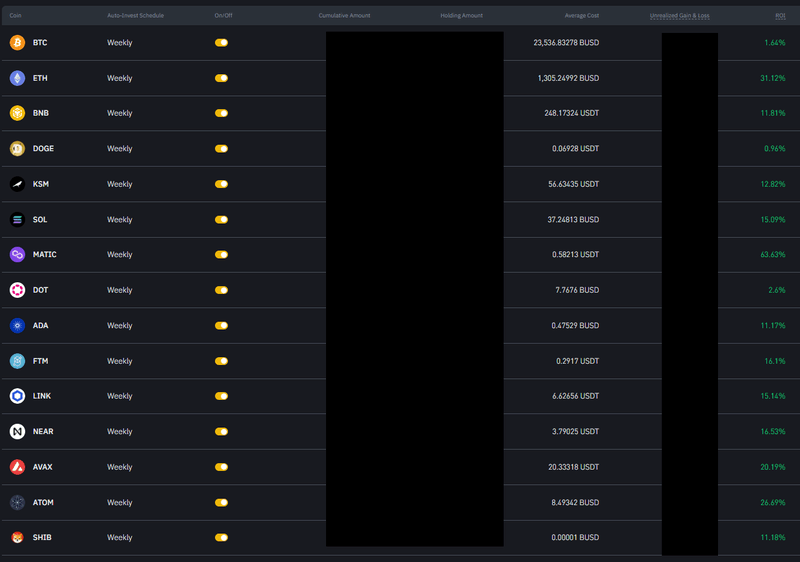Click the On/Off column header
800x562 pixels.
[x=223, y=15]
